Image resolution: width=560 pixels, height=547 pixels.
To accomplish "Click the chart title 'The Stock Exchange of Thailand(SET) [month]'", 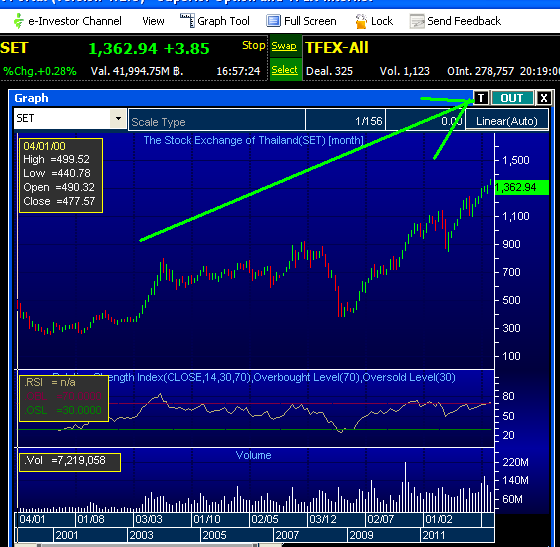I will pos(253,140).
